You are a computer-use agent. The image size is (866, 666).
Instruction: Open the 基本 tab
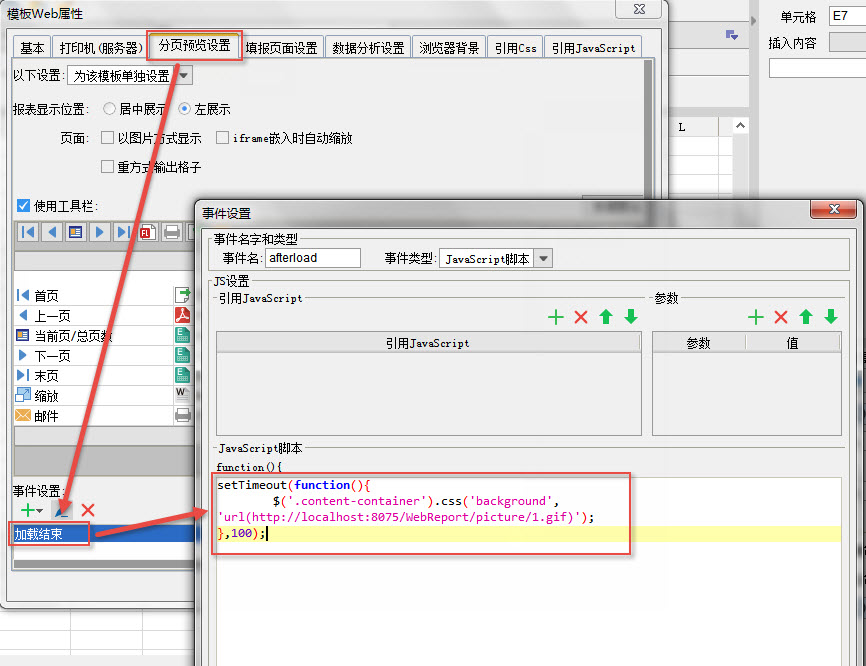click(x=32, y=48)
